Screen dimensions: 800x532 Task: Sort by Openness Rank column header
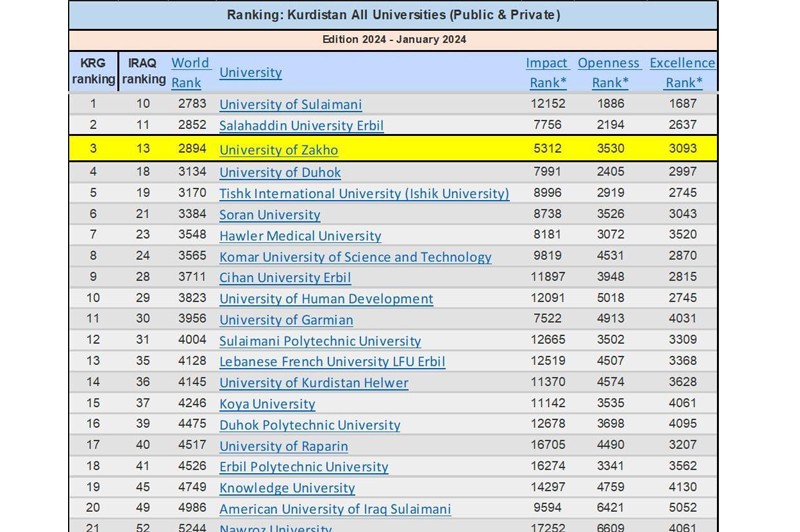(608, 72)
